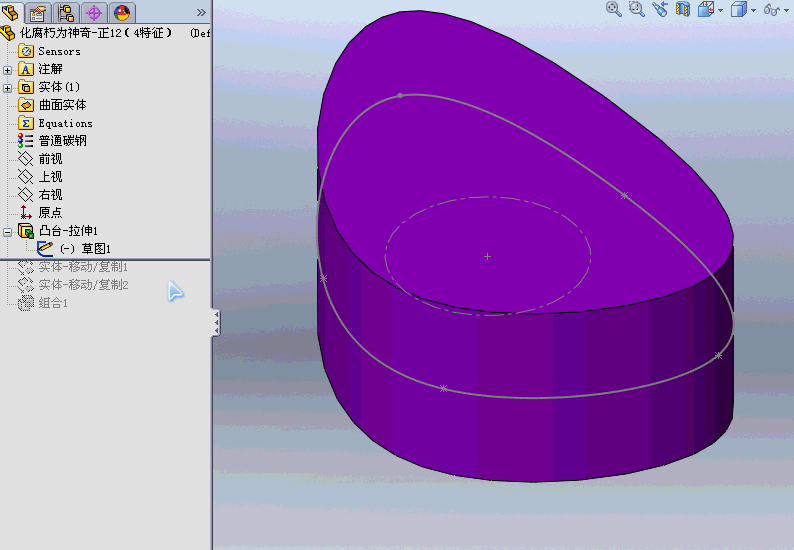The width and height of the screenshot is (794, 550).
Task: Open the ConfigurationManager tab
Action: pos(66,13)
